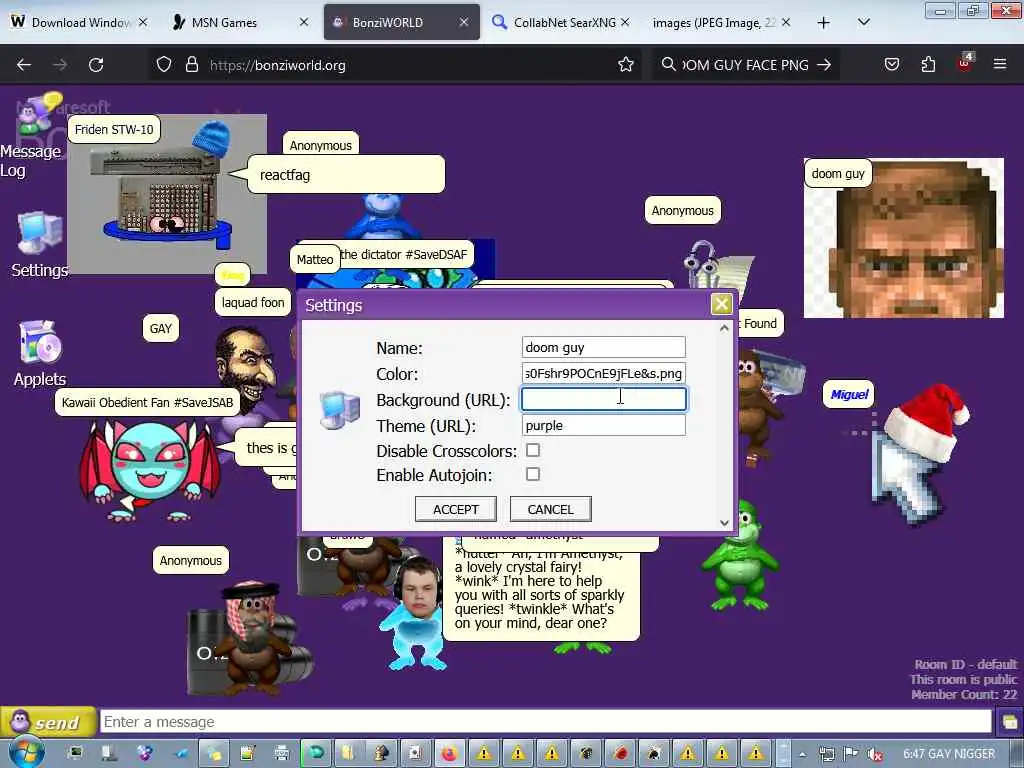Open the Firefox hamburger menu
Screen dimensions: 1024x768
coord(999,65)
